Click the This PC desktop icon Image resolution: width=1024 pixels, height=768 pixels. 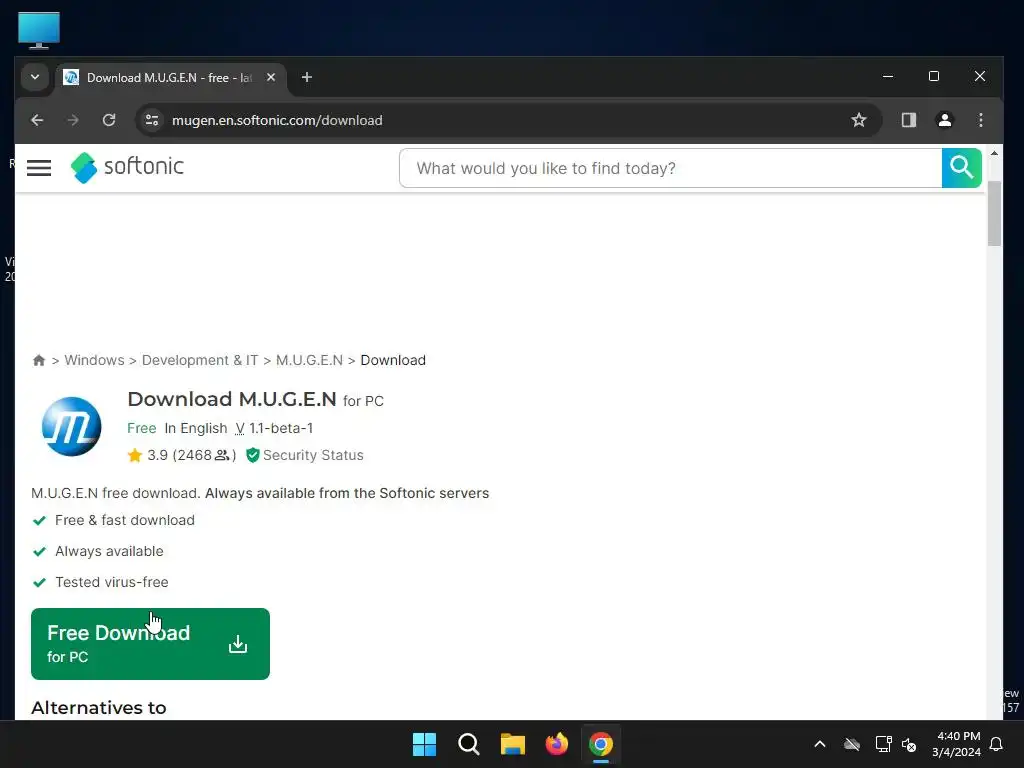(x=39, y=30)
